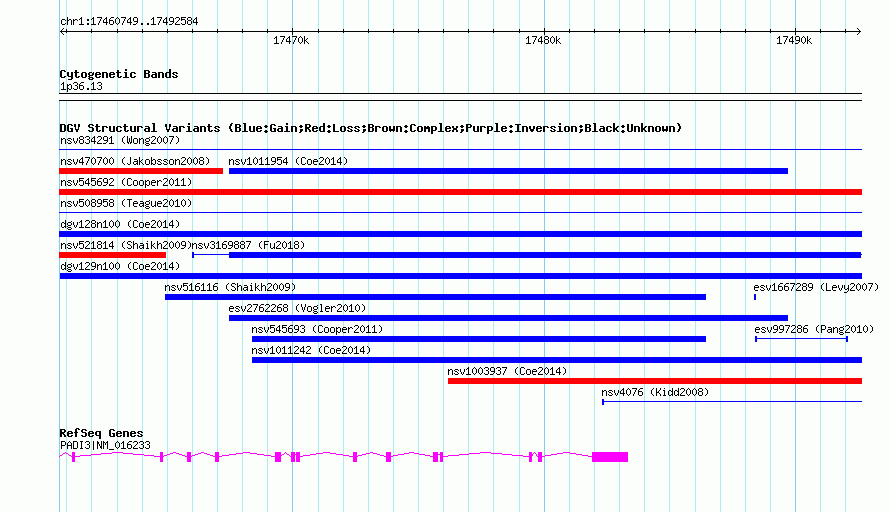Click the large magenta final exon of PADI3
Viewport: 890px width, 512px height.
tap(610, 457)
